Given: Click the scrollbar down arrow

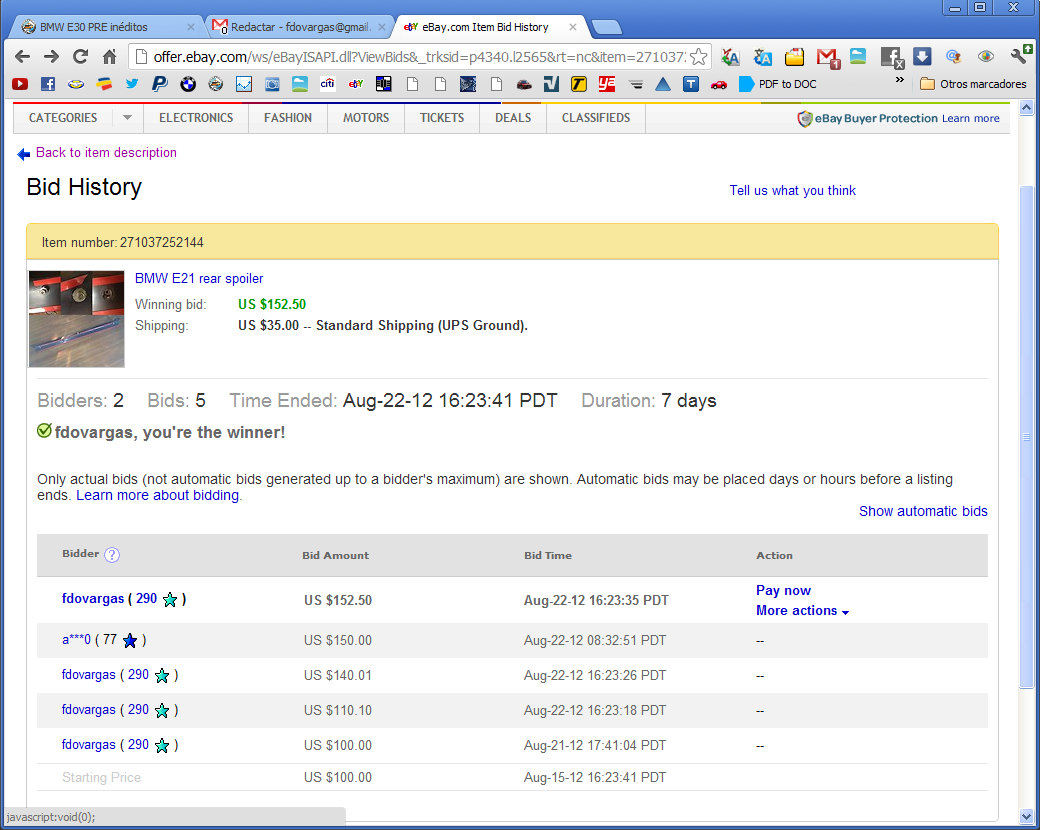Looking at the screenshot, I should tap(1026, 816).
